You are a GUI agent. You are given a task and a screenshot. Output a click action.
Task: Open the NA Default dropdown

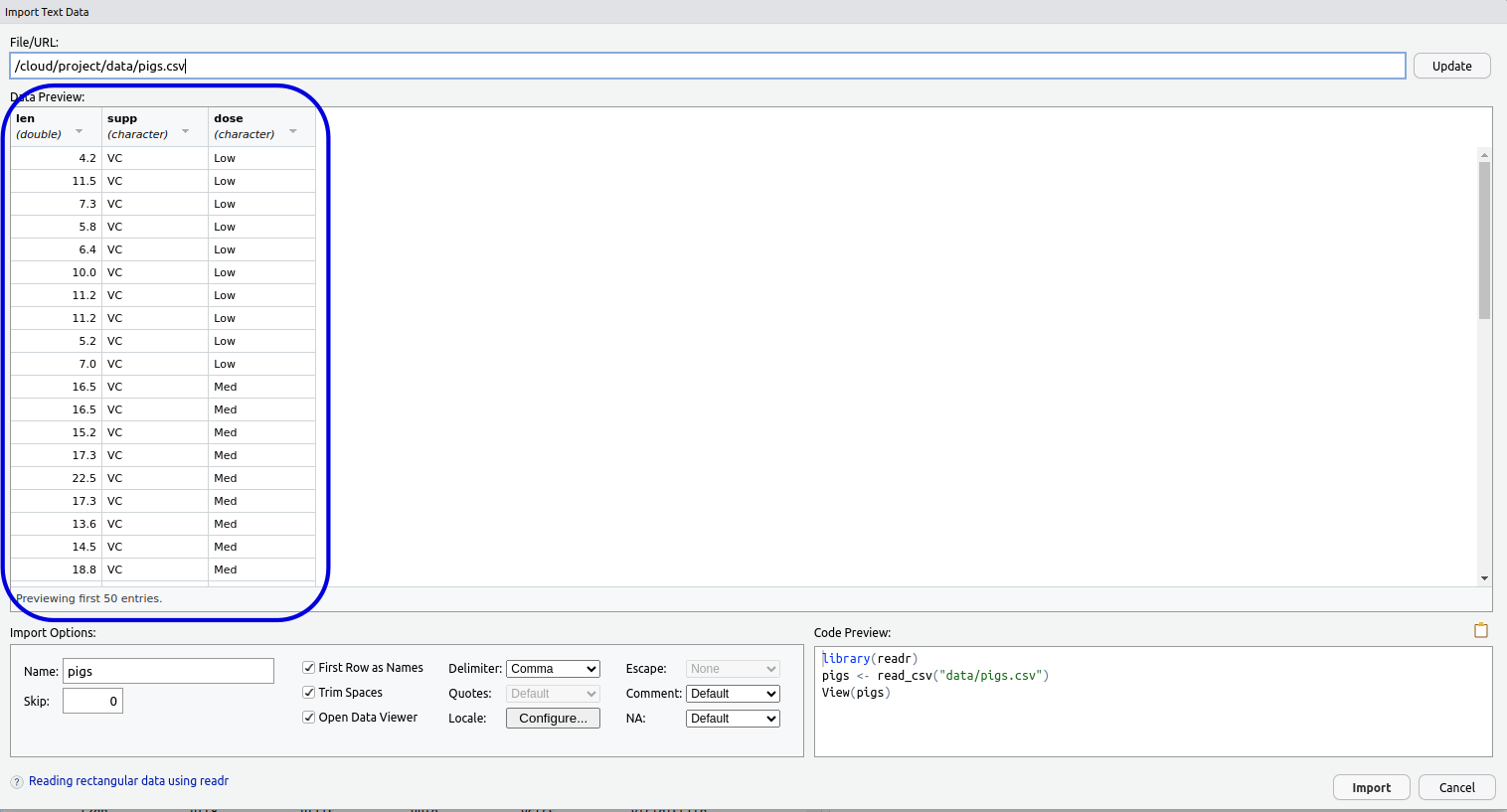point(733,719)
